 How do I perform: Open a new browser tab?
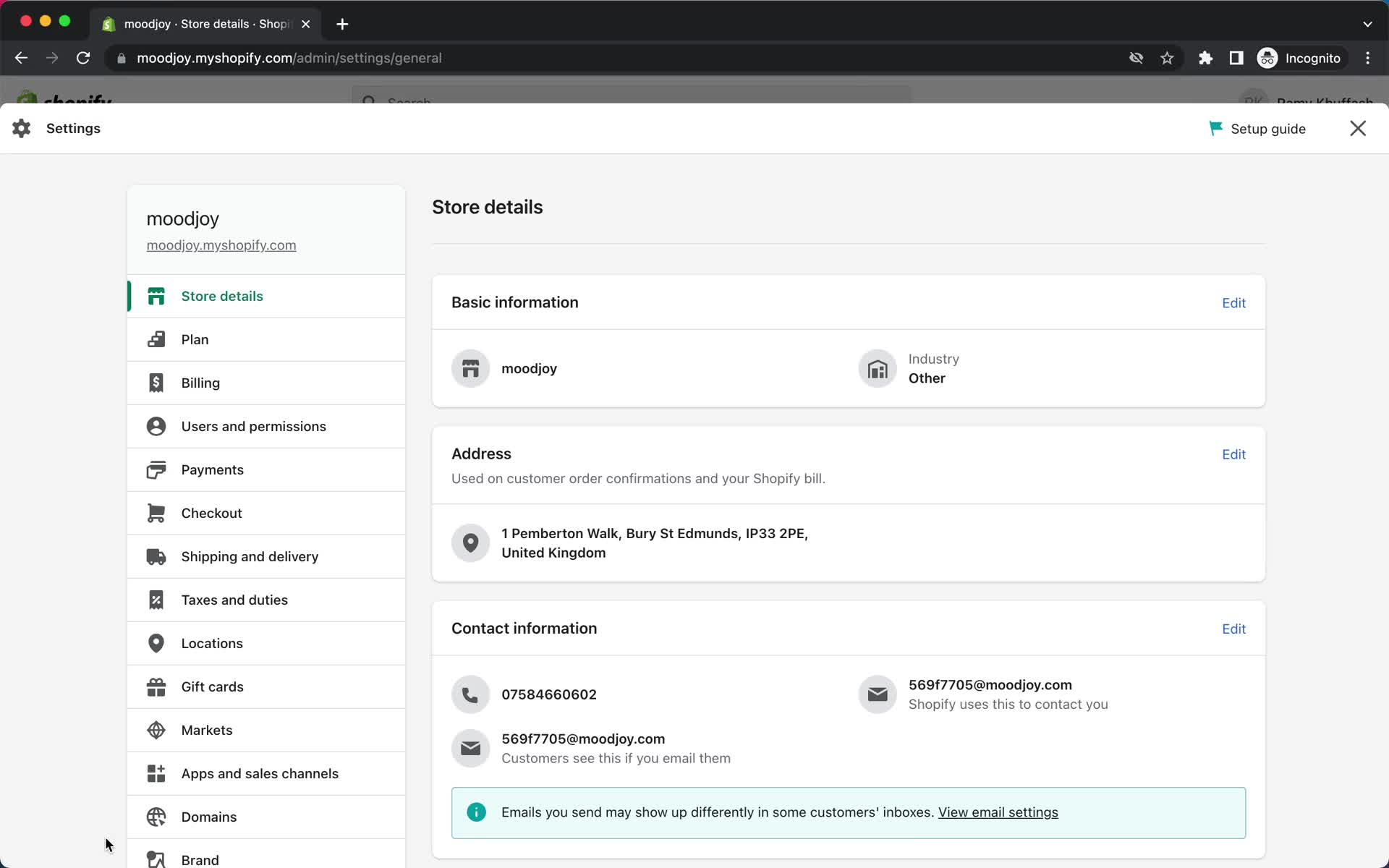click(x=342, y=24)
